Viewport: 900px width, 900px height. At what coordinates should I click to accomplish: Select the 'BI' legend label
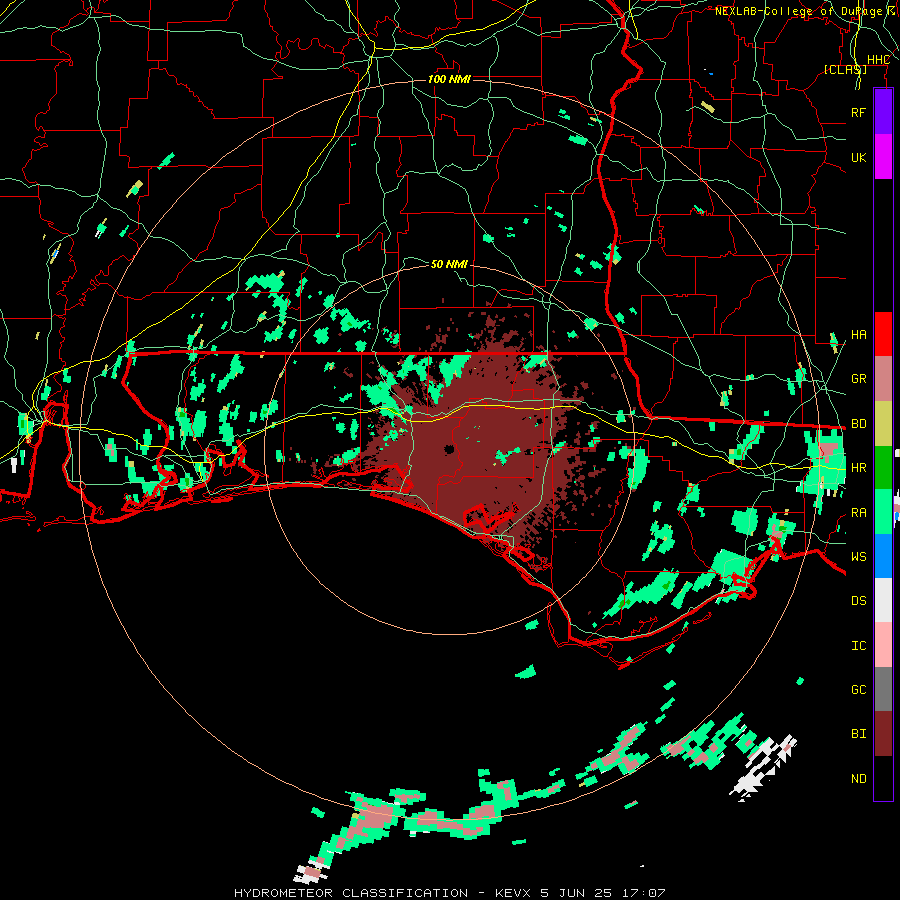(x=858, y=734)
